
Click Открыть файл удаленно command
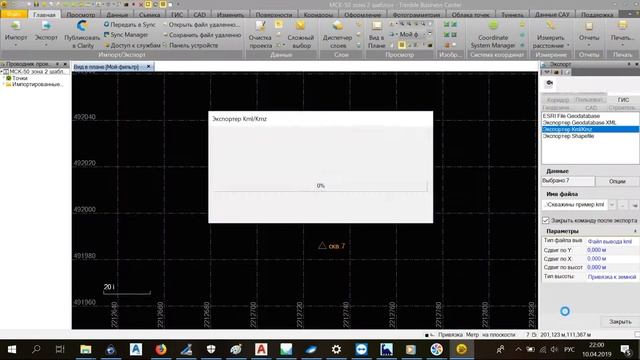point(201,24)
